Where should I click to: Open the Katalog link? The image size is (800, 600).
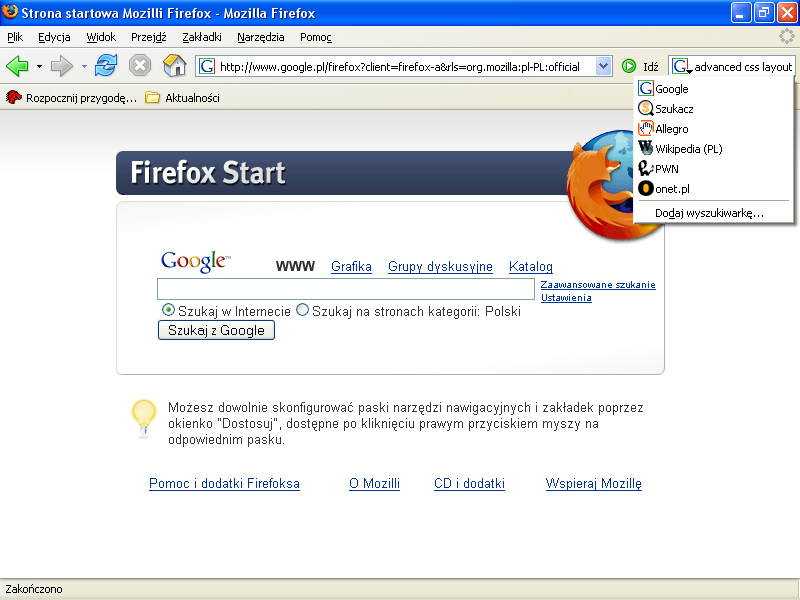(531, 266)
